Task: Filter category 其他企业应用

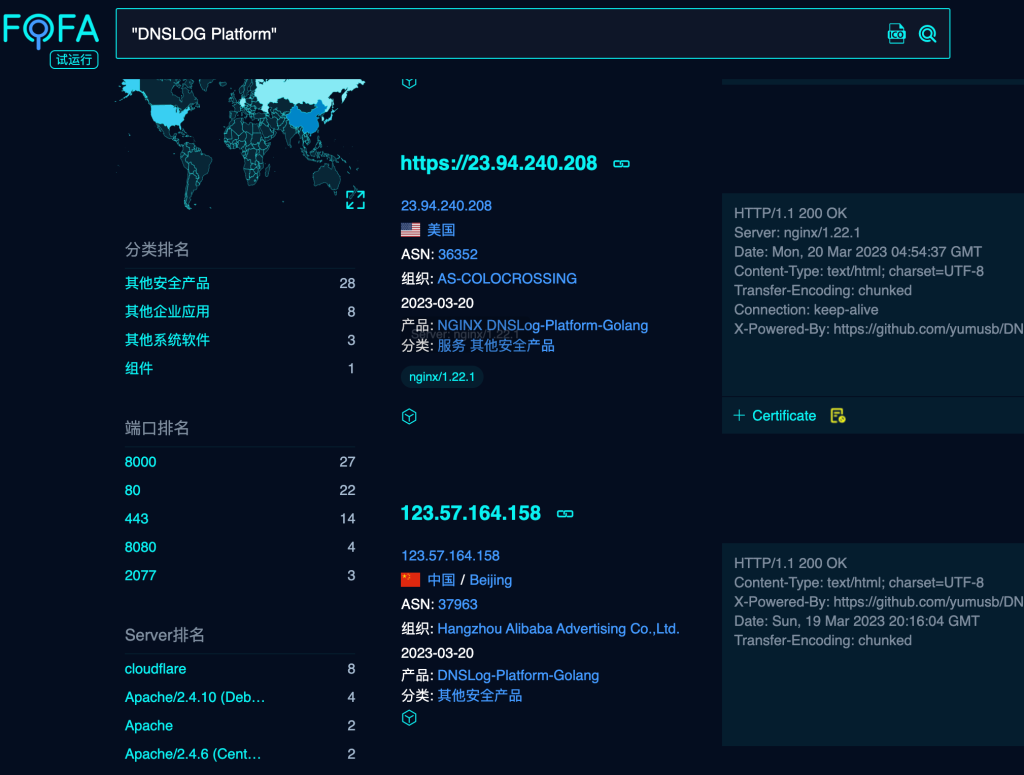Action: (x=167, y=311)
